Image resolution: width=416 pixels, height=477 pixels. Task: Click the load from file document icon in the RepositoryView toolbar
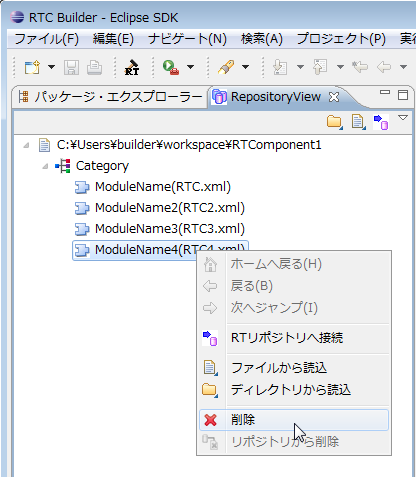click(358, 122)
